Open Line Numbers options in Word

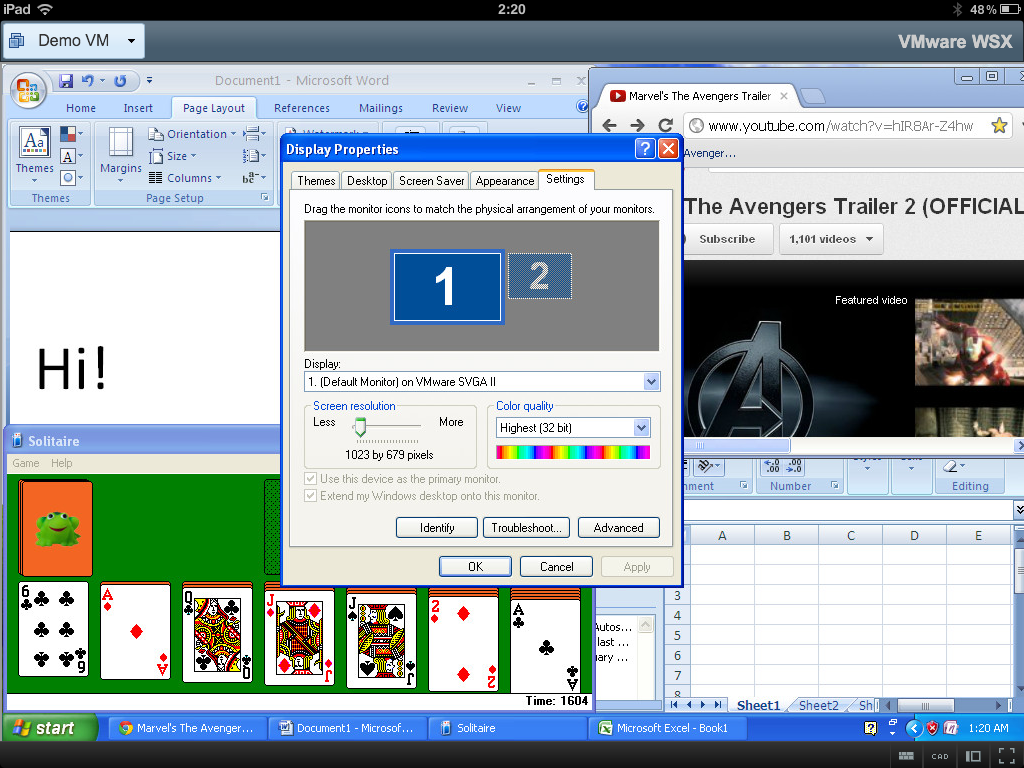pos(254,155)
